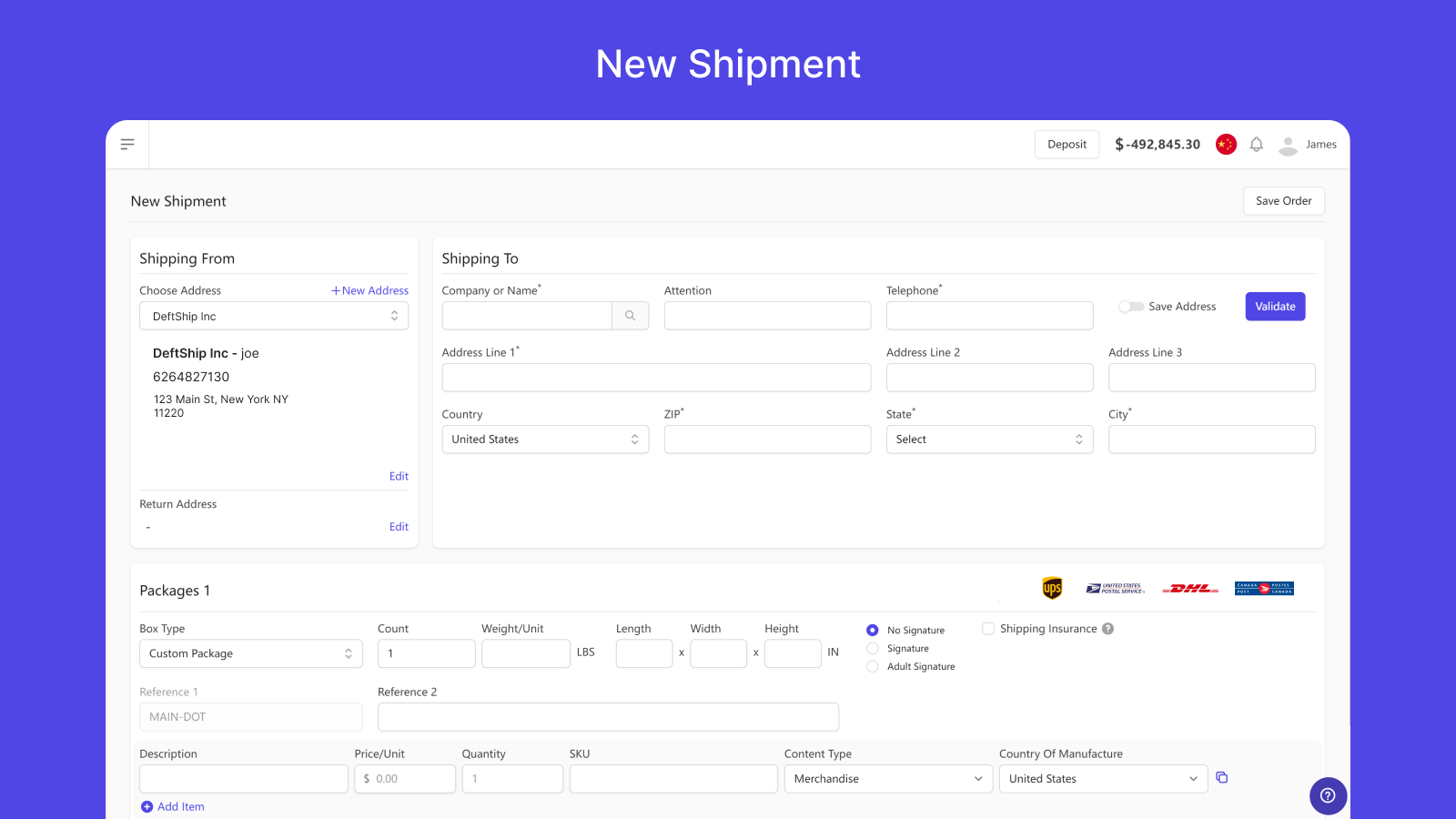Image resolution: width=1456 pixels, height=819 pixels.
Task: Click the Validate button
Action: (1275, 307)
